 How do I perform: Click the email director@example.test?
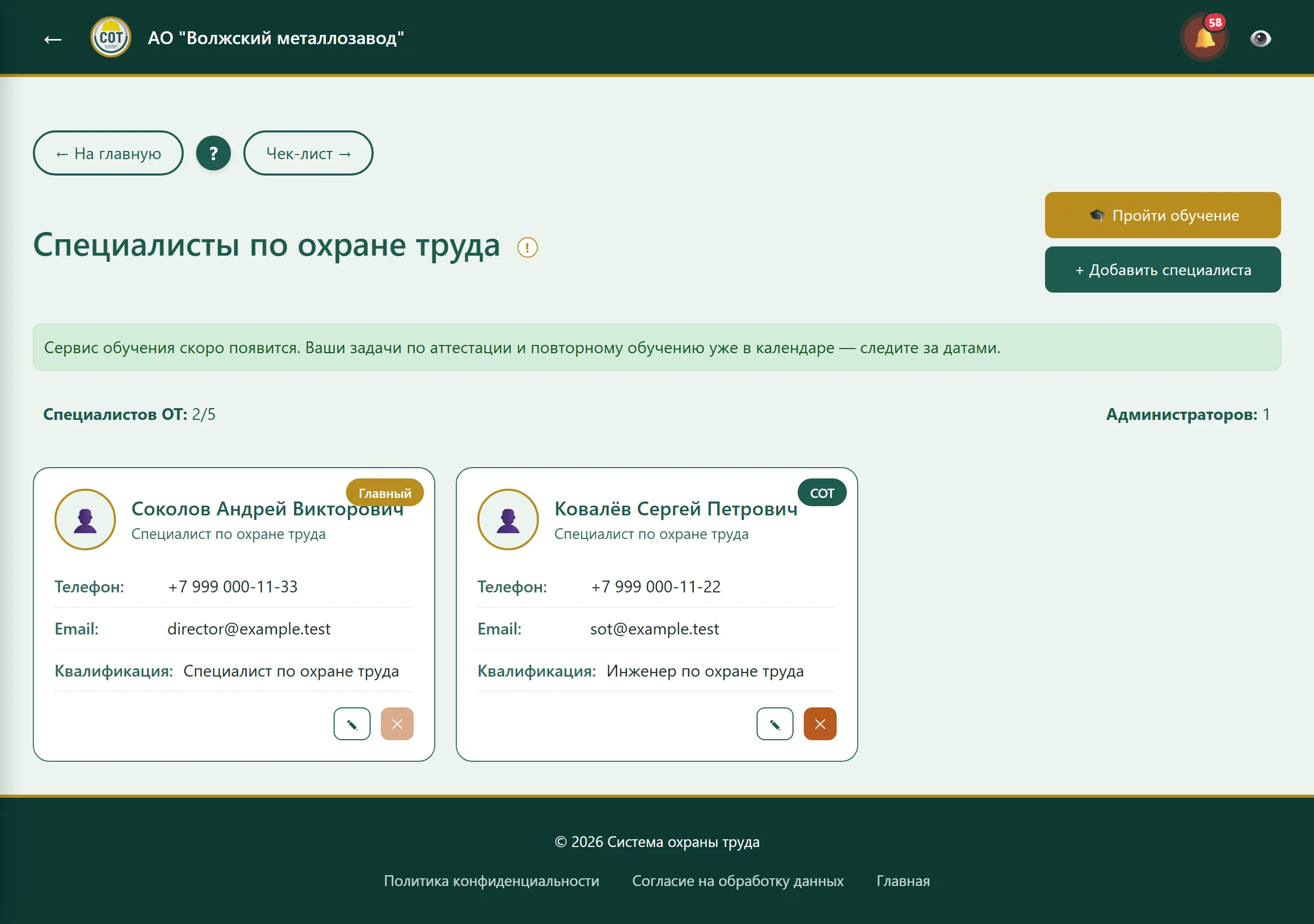click(x=249, y=629)
